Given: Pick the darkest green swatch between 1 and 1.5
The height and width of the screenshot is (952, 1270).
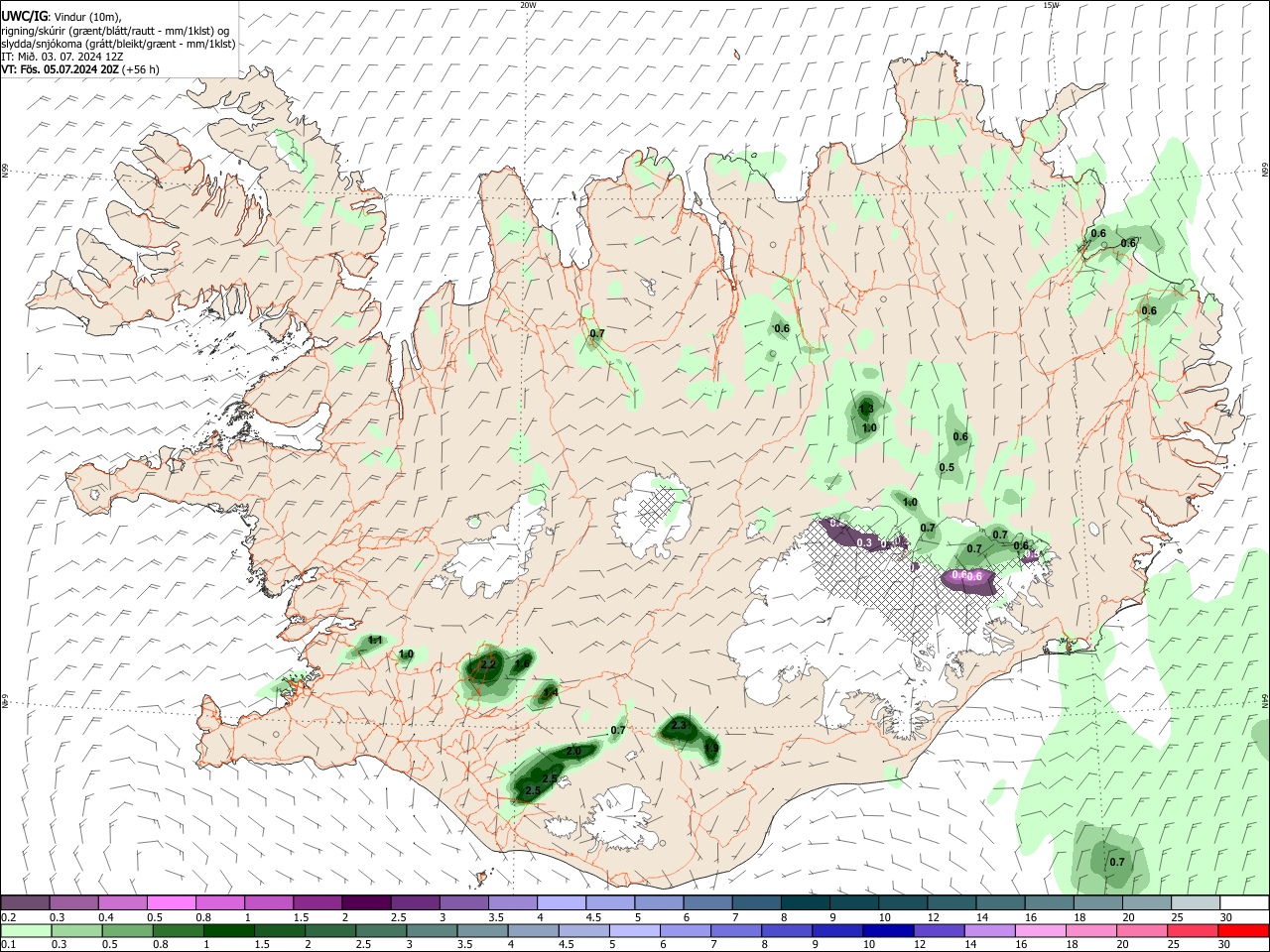Looking at the screenshot, I should (228, 930).
